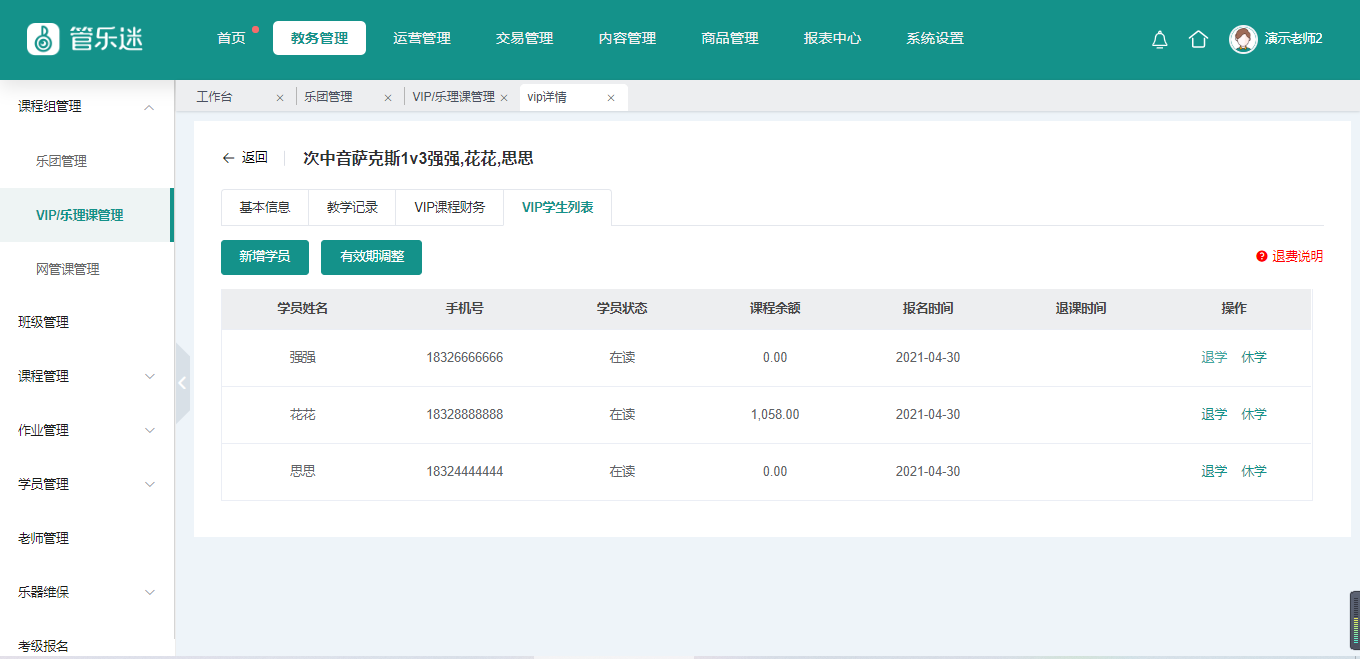1360x659 pixels.
Task: Click the 有效期调整 button
Action: [371, 257]
